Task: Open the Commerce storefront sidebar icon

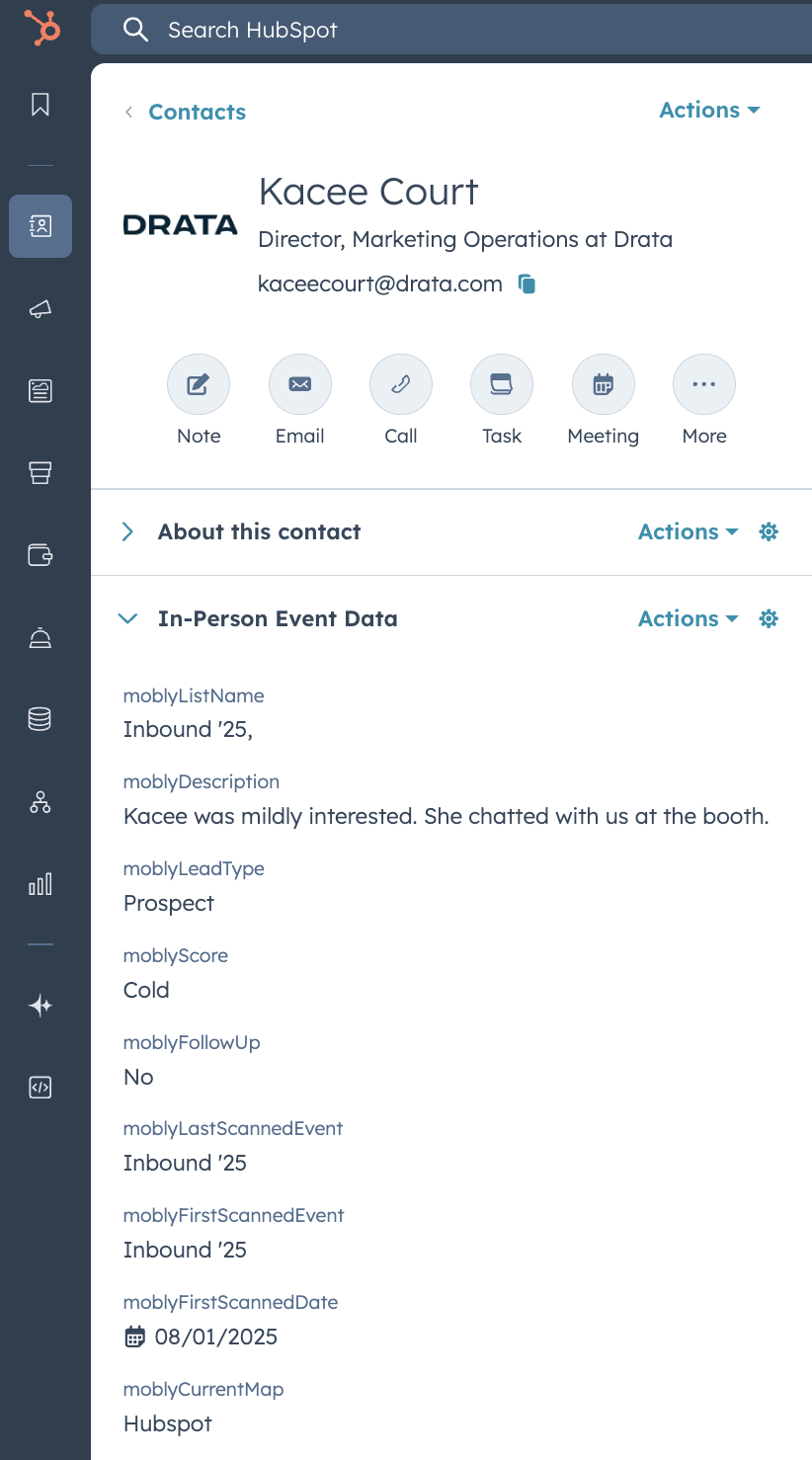Action: tap(41, 473)
